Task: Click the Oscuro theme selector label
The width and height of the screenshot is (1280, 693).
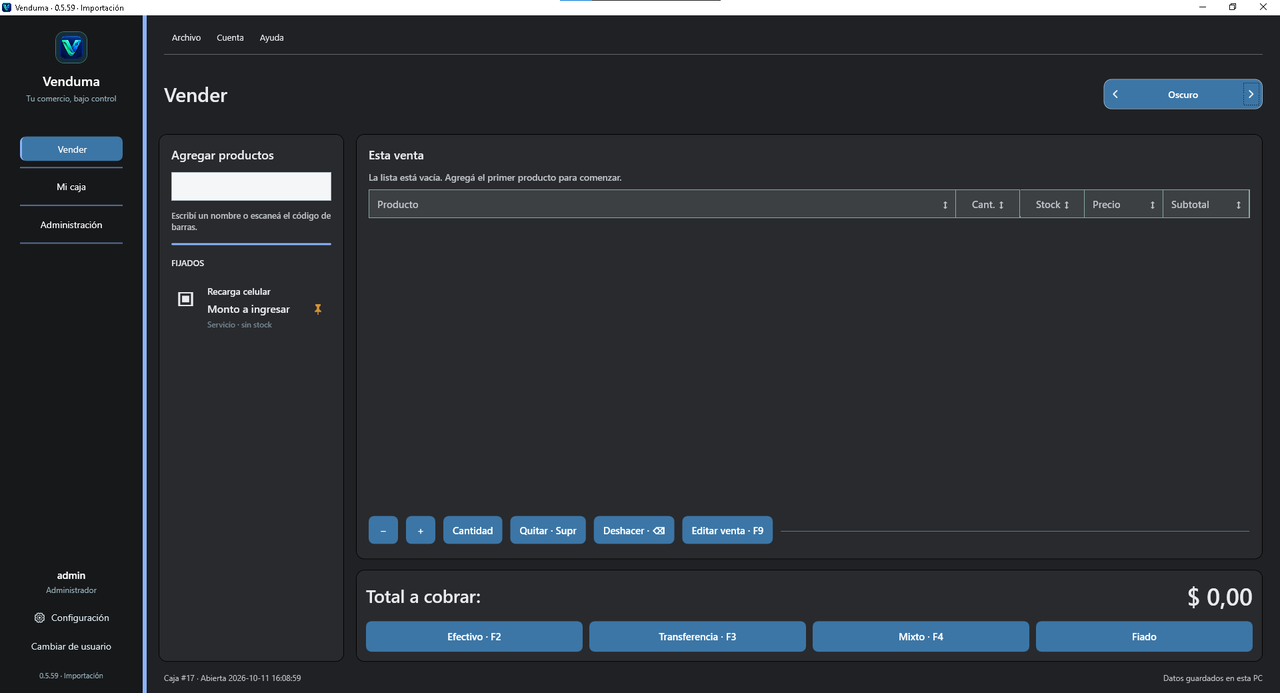Action: tap(1183, 95)
